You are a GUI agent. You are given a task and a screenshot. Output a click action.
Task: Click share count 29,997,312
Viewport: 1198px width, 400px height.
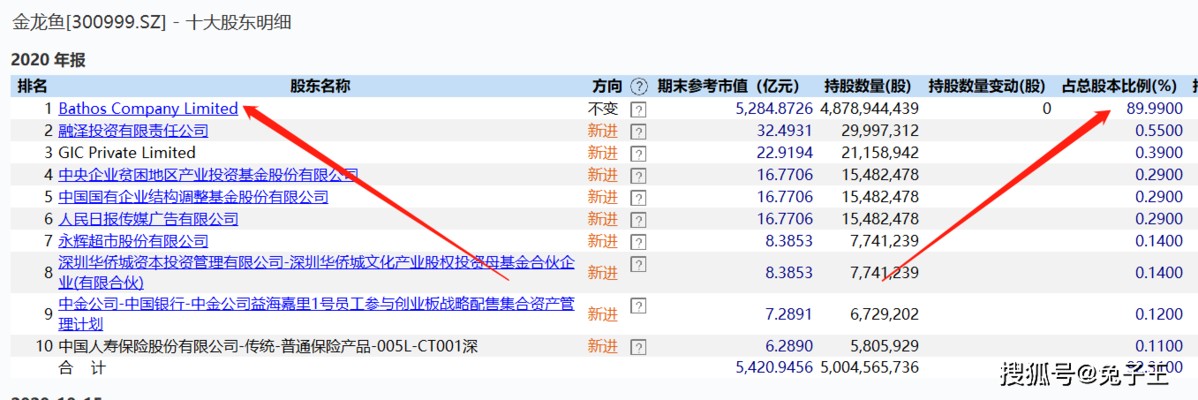click(882, 131)
